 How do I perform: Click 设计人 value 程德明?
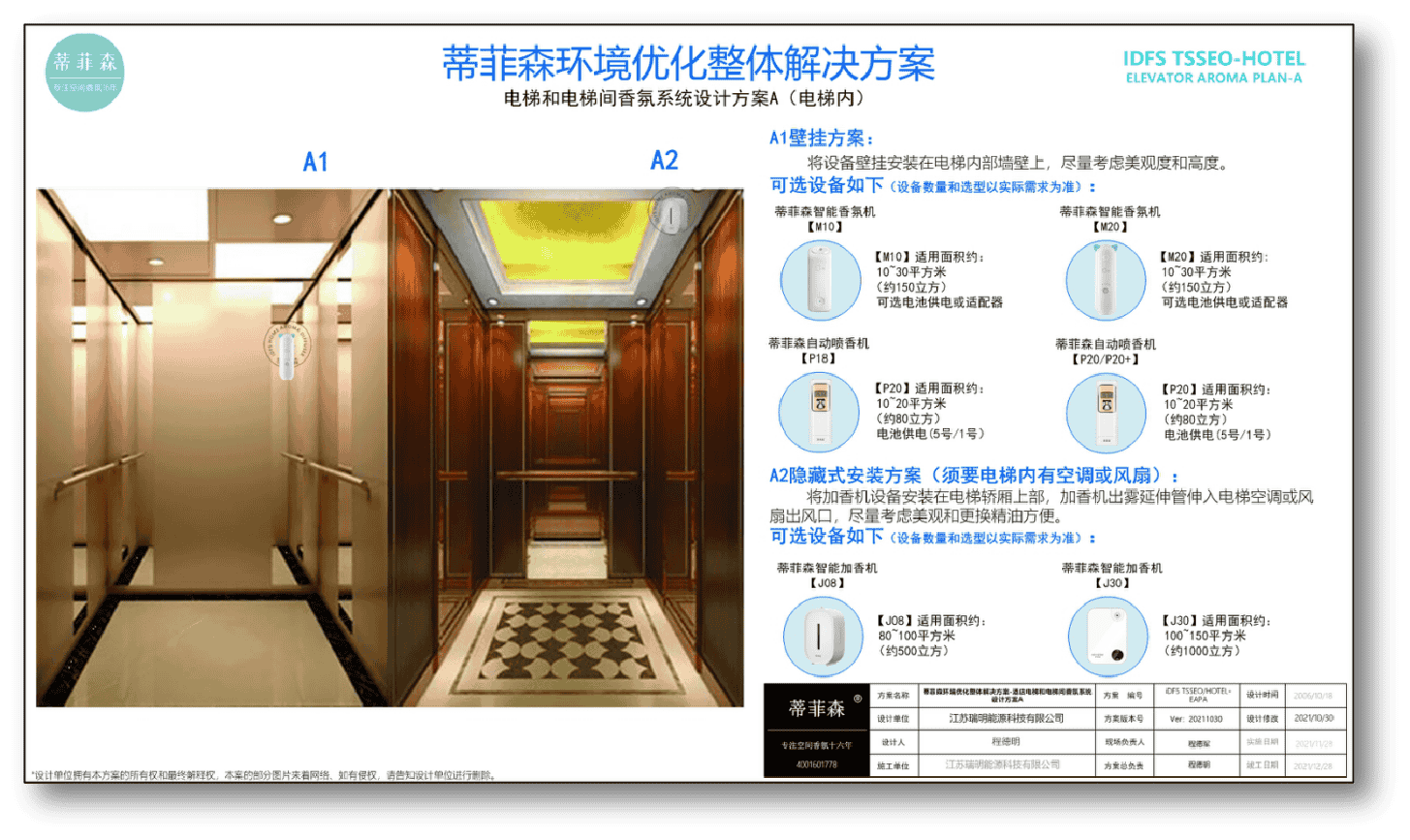point(1006,742)
